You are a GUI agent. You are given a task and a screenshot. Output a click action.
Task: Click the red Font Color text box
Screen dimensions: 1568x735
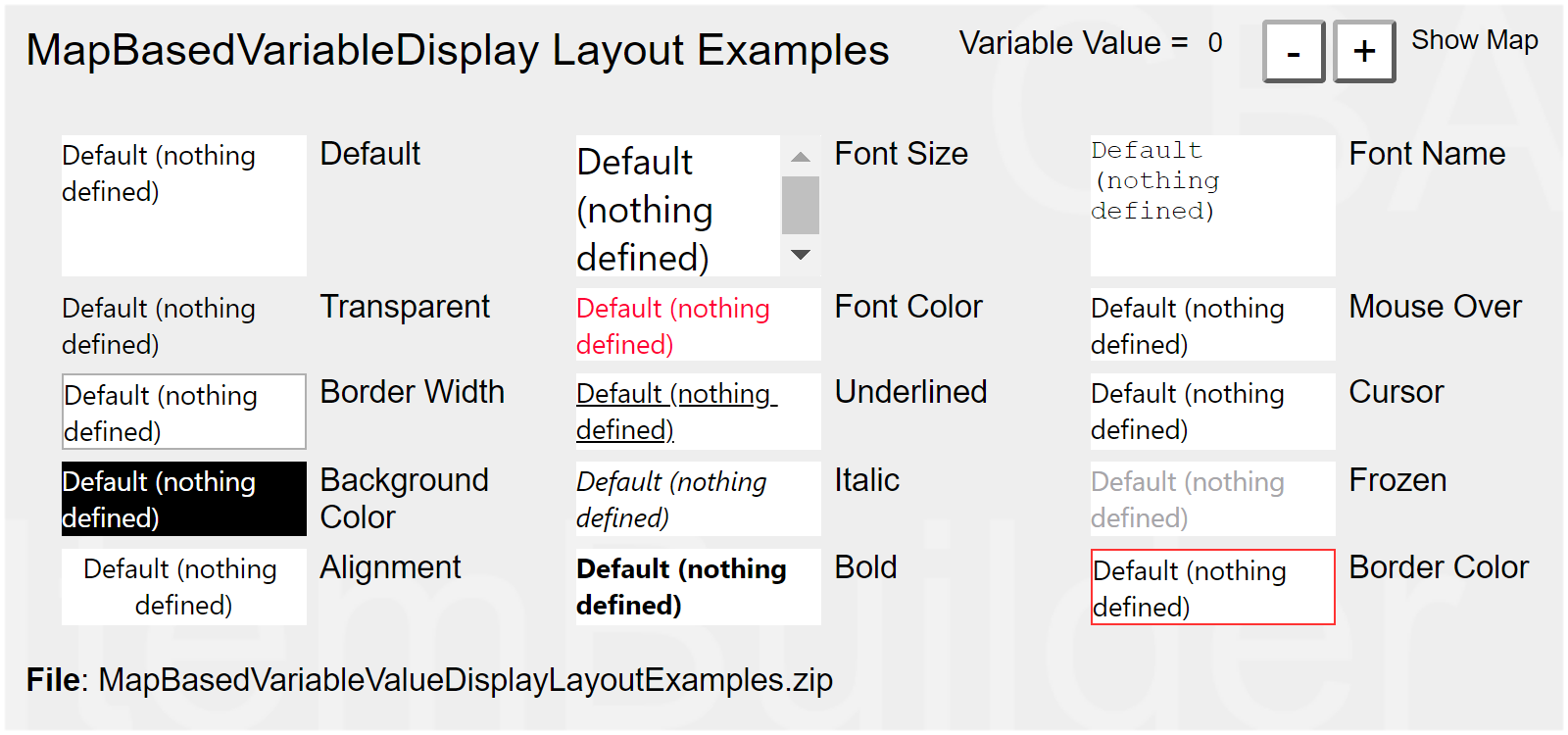point(698,325)
